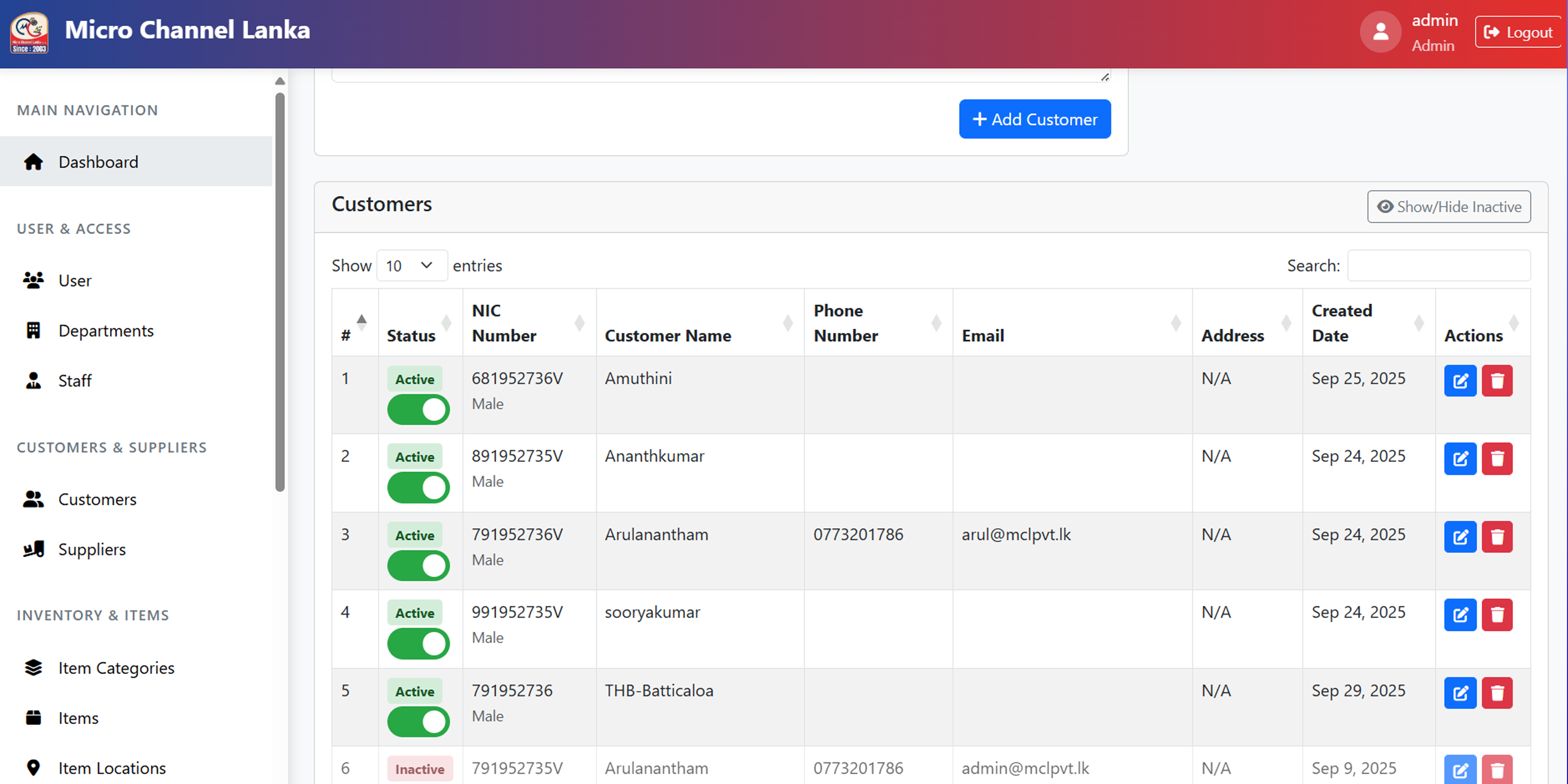Open Item Categories via the layers icon
The width and height of the screenshot is (1568, 784).
[x=33, y=667]
